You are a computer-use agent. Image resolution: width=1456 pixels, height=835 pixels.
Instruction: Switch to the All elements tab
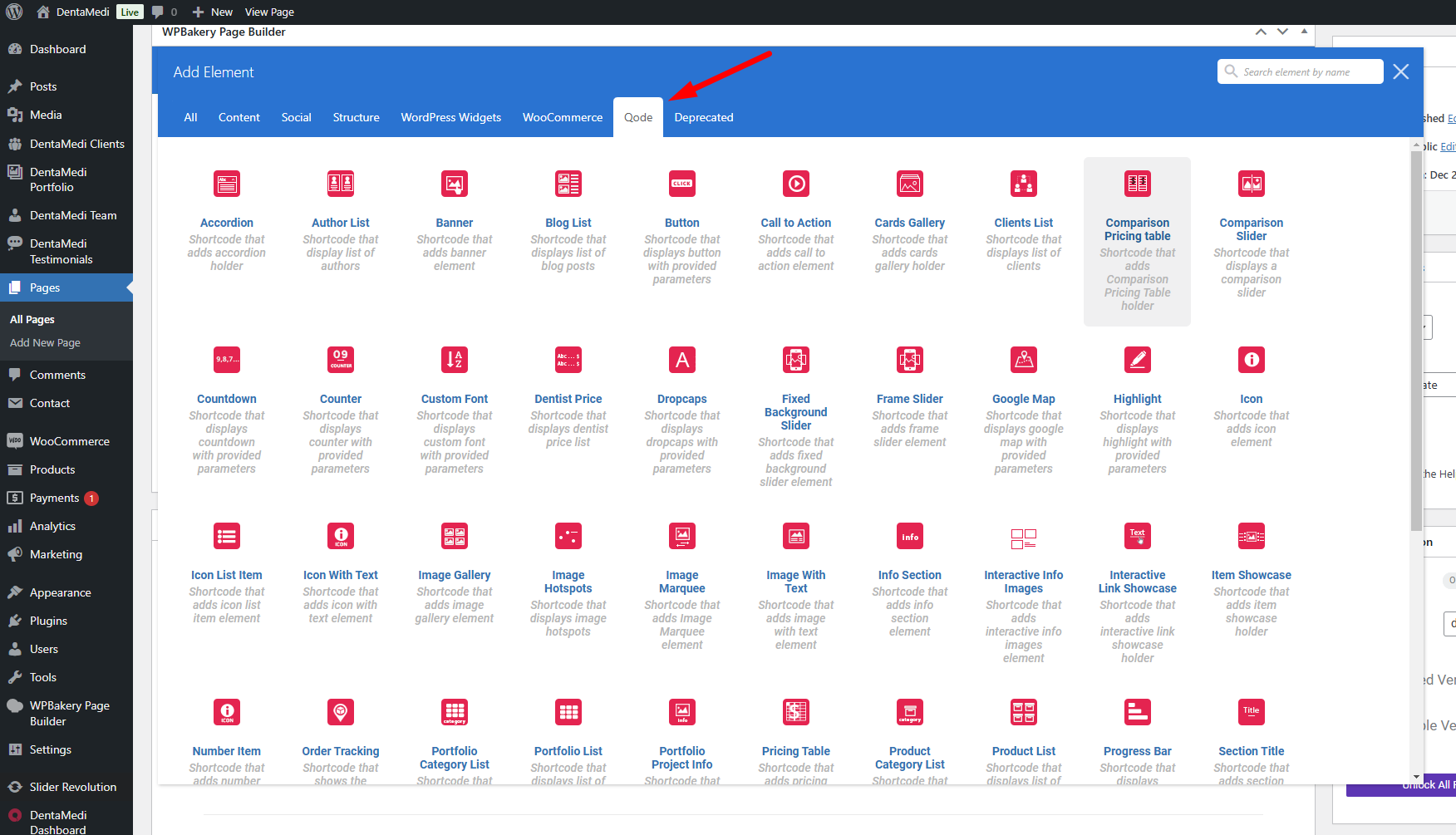pyautogui.click(x=190, y=117)
